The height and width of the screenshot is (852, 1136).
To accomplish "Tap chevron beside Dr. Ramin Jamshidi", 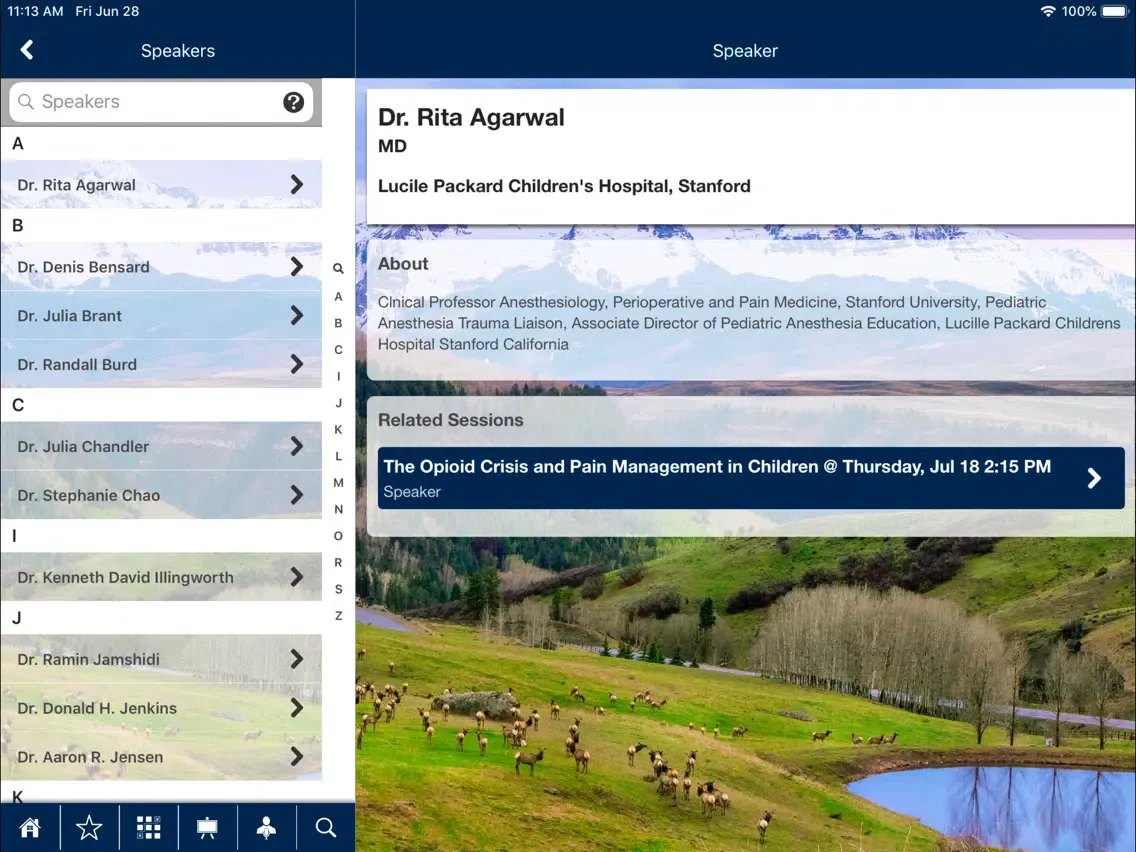I will [x=297, y=659].
